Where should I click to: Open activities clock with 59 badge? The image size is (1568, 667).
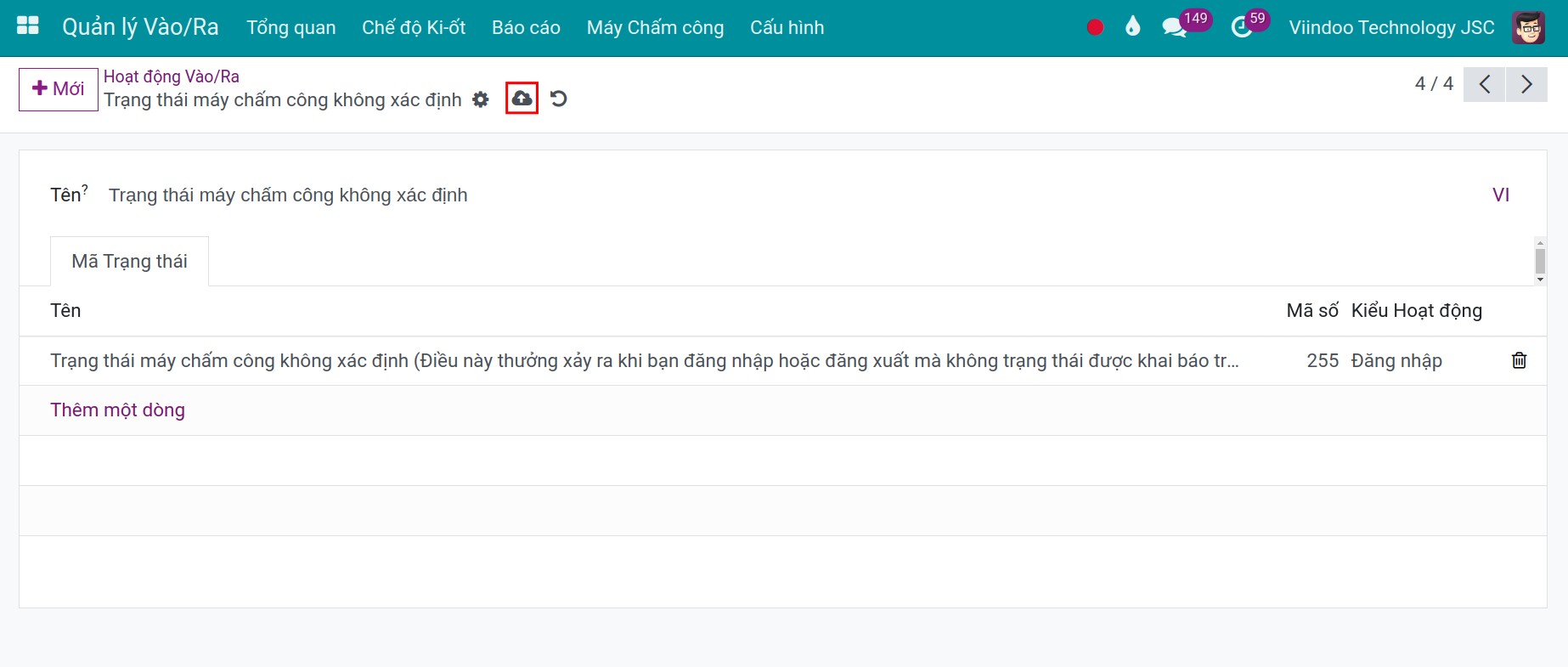point(1242,27)
